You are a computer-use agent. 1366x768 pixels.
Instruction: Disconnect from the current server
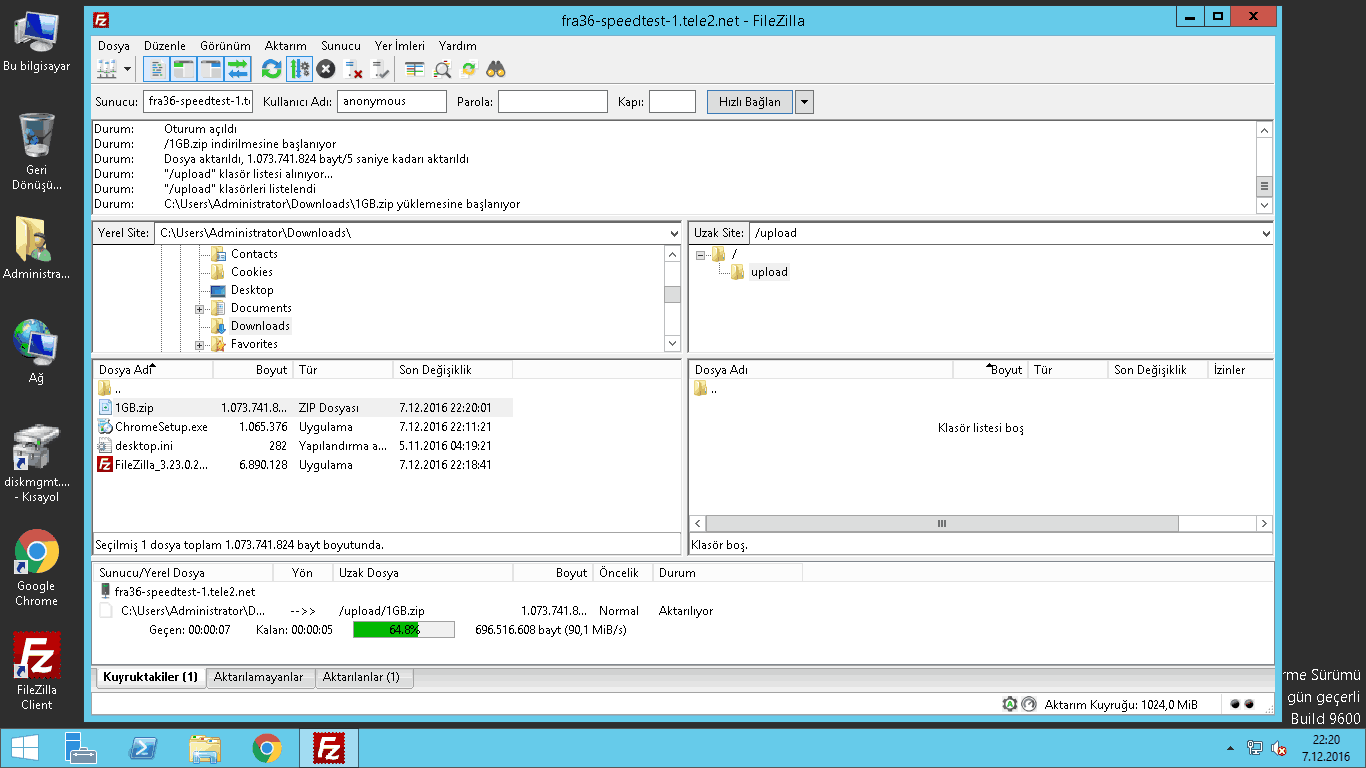click(x=352, y=69)
